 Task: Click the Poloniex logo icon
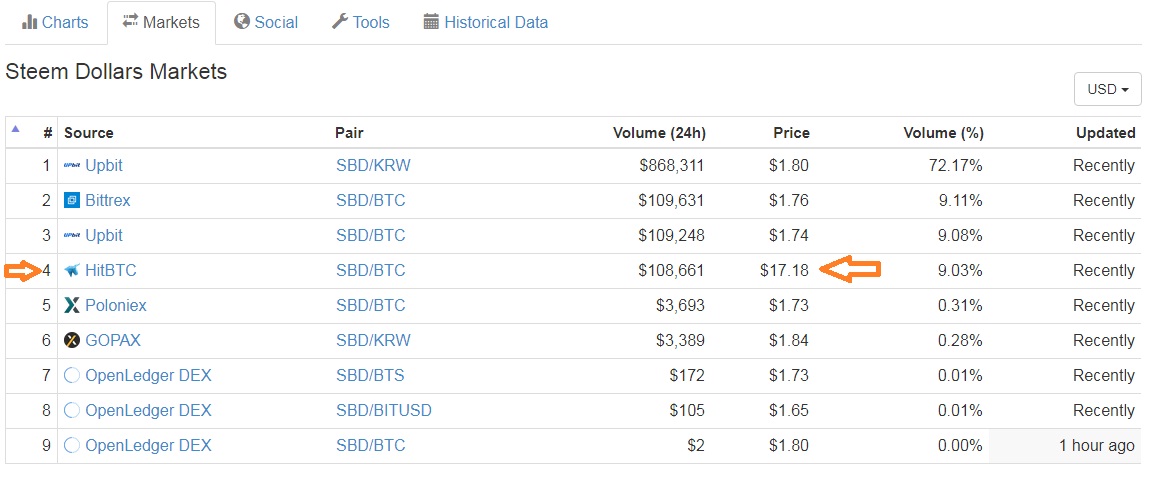point(71,305)
